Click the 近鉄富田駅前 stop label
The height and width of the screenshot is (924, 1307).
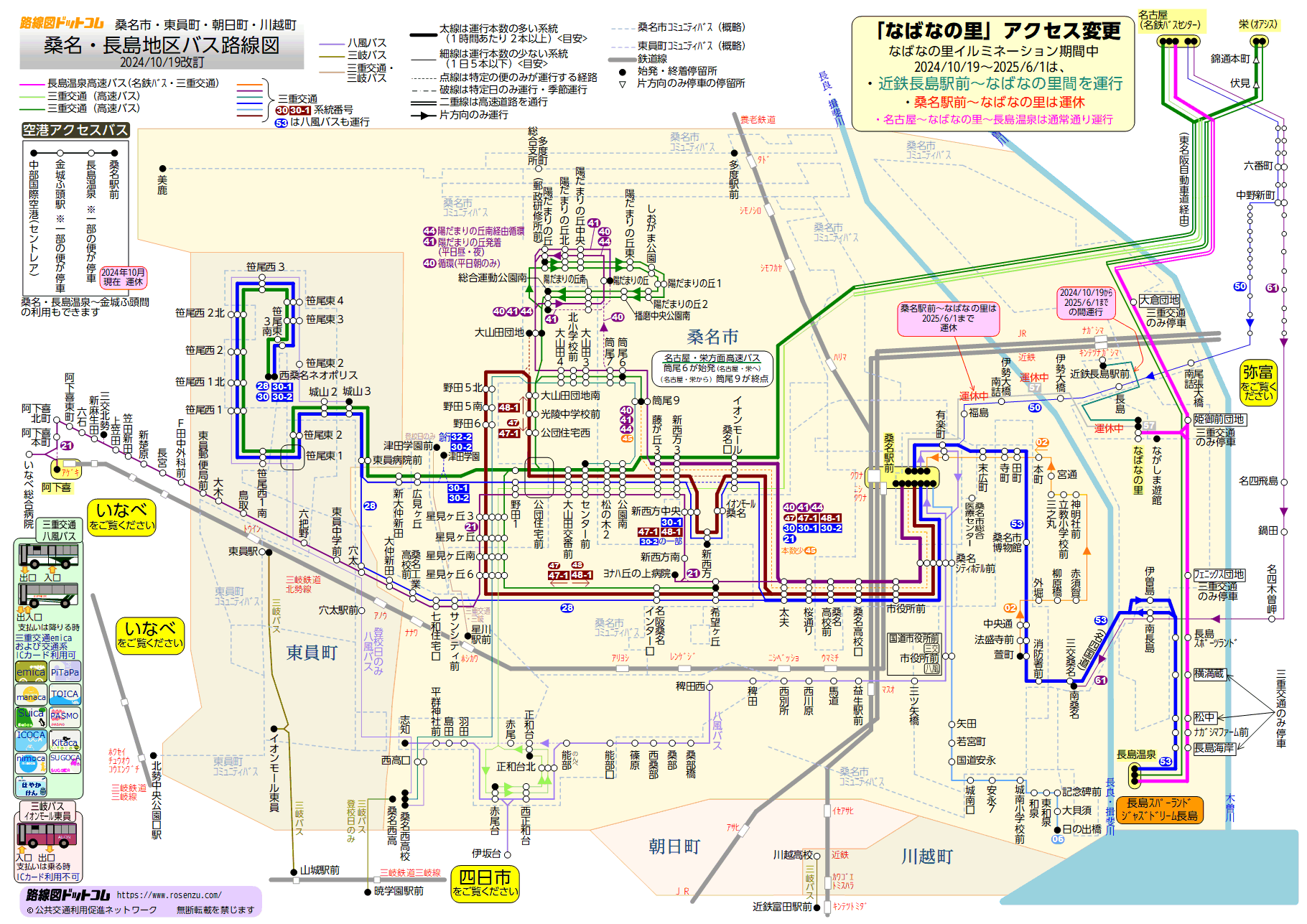[x=782, y=907]
